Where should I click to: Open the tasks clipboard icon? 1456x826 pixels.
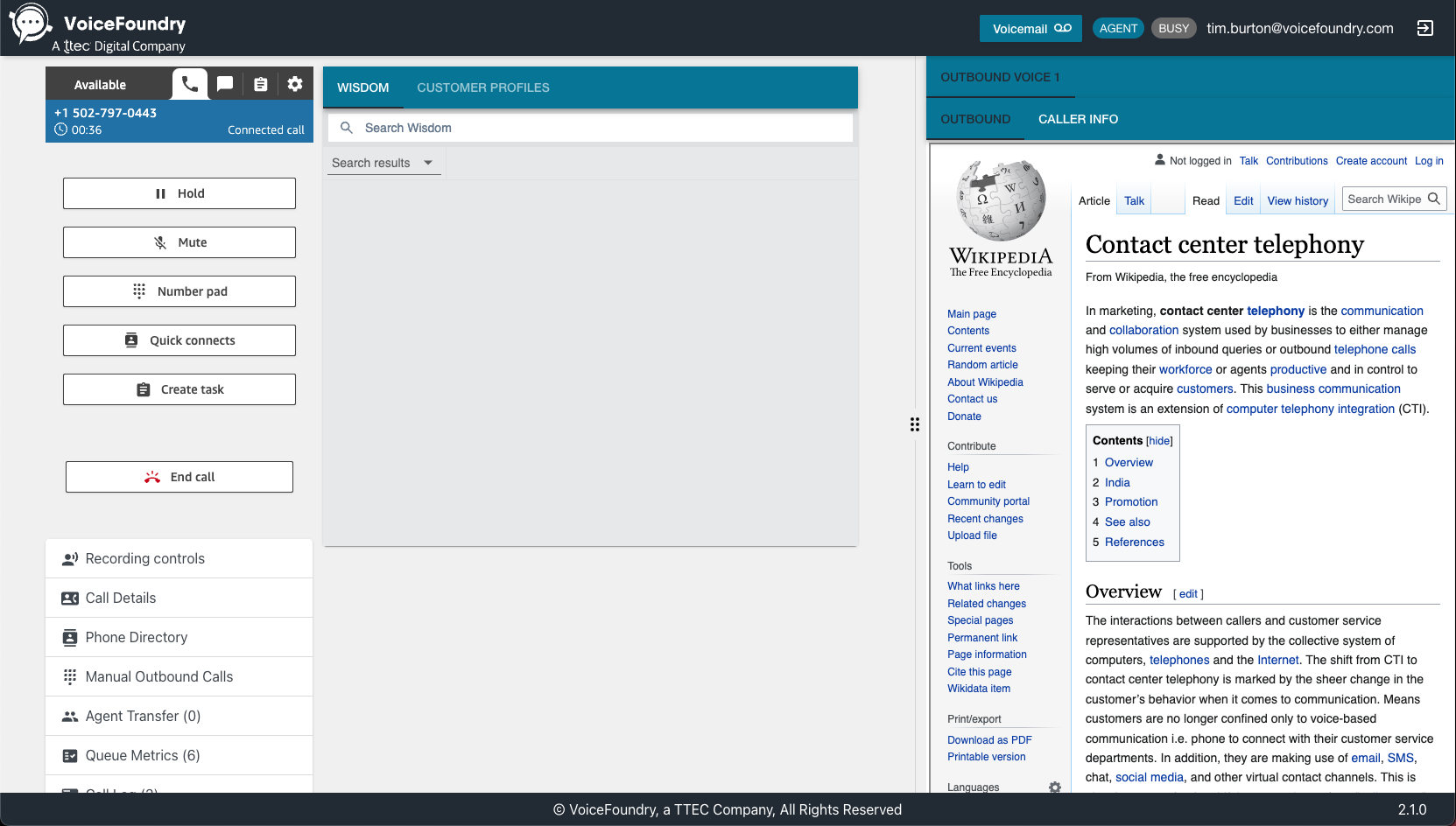[x=260, y=84]
